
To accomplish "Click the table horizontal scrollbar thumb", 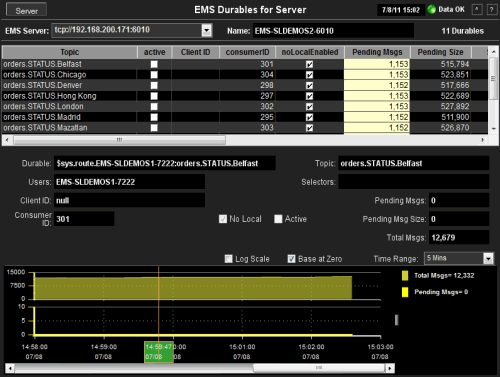I will pyautogui.click(x=119, y=140).
